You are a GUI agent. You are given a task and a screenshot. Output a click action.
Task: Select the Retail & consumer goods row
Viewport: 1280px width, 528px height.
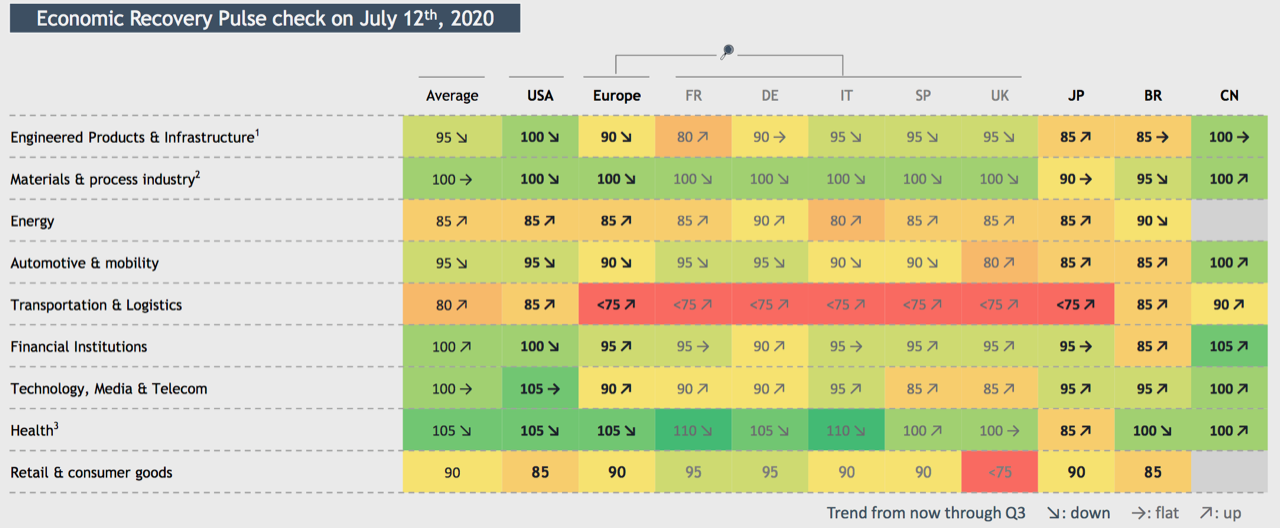(91, 472)
